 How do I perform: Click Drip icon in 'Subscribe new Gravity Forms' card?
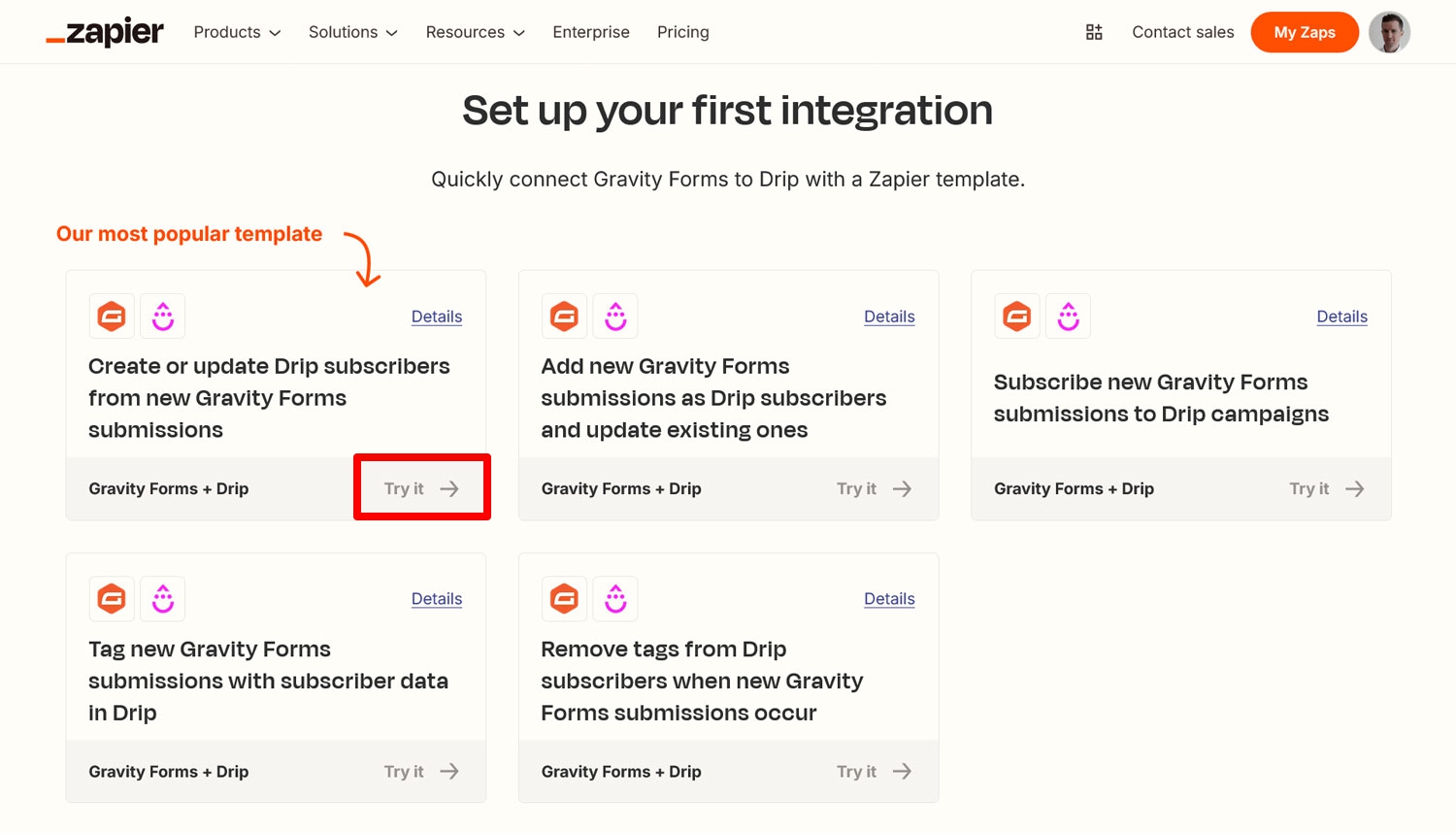tap(1069, 317)
